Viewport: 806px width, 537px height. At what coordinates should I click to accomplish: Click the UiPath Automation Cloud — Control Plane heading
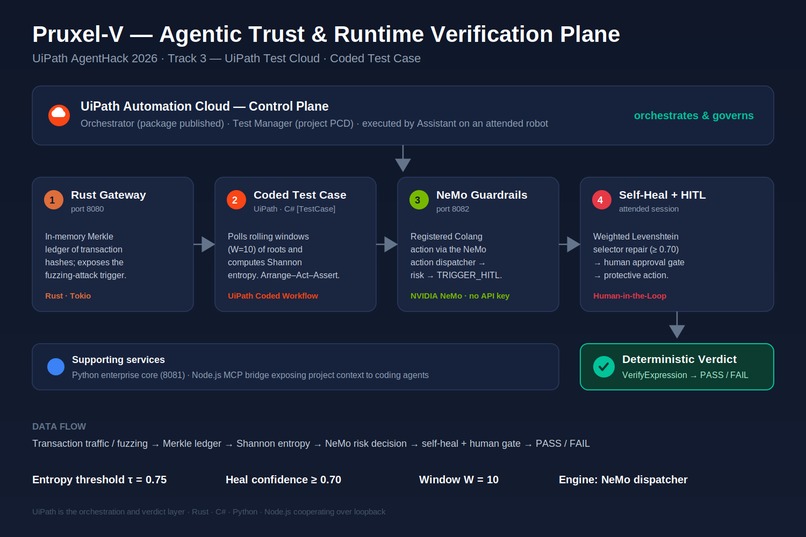204,106
